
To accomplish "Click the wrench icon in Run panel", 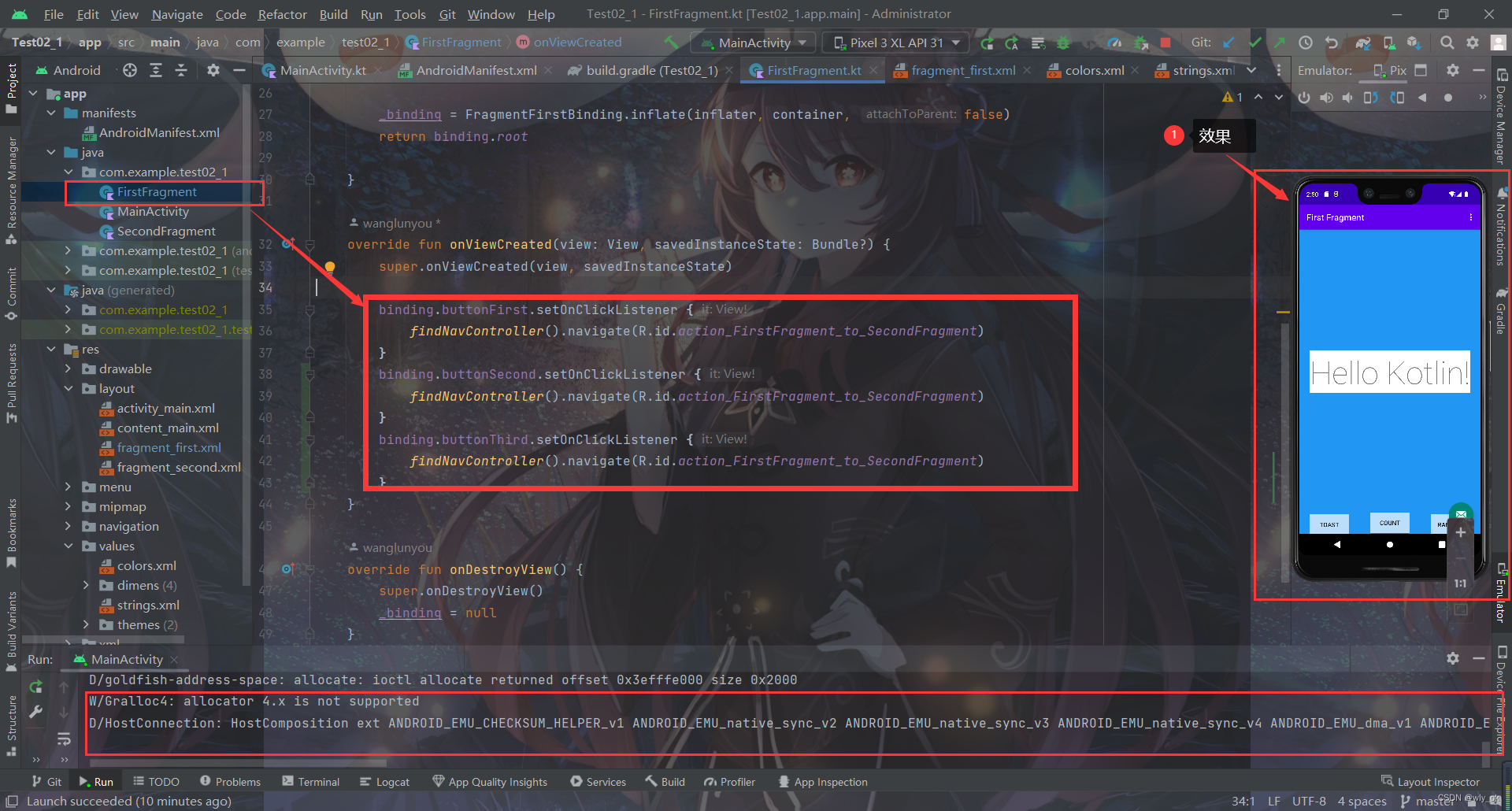I will pyautogui.click(x=35, y=712).
